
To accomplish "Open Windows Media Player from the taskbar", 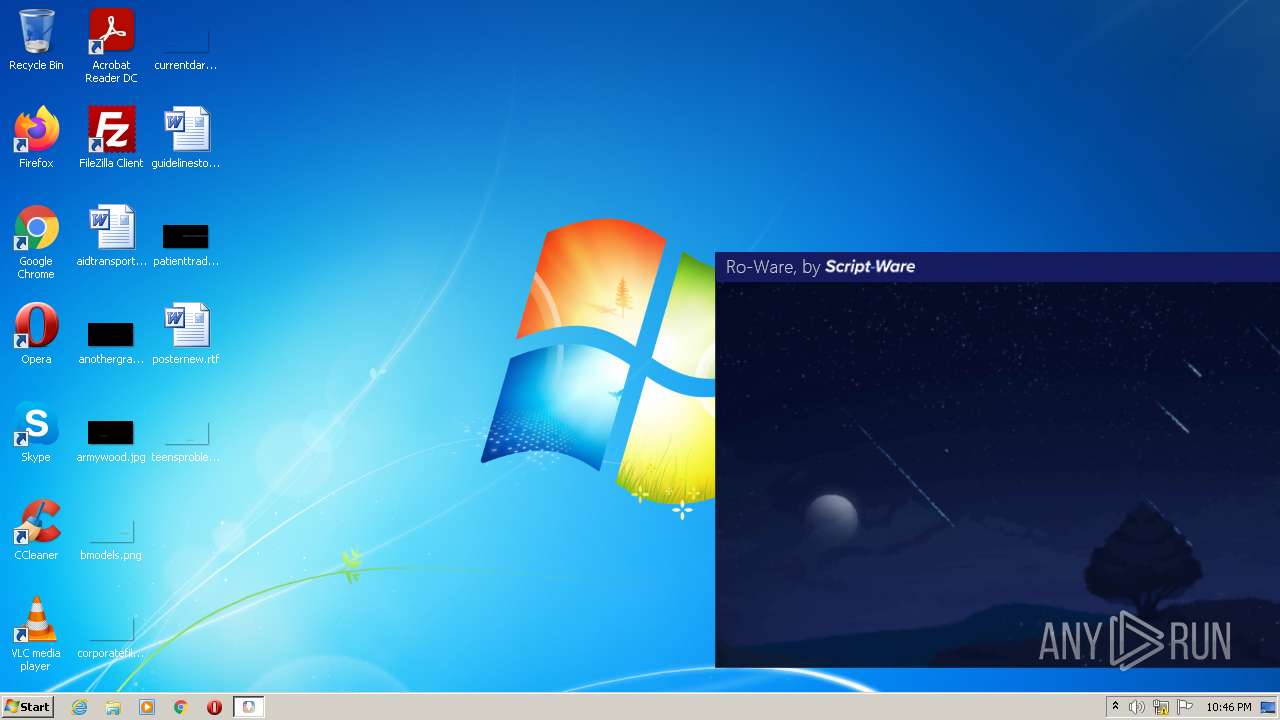I will (147, 707).
